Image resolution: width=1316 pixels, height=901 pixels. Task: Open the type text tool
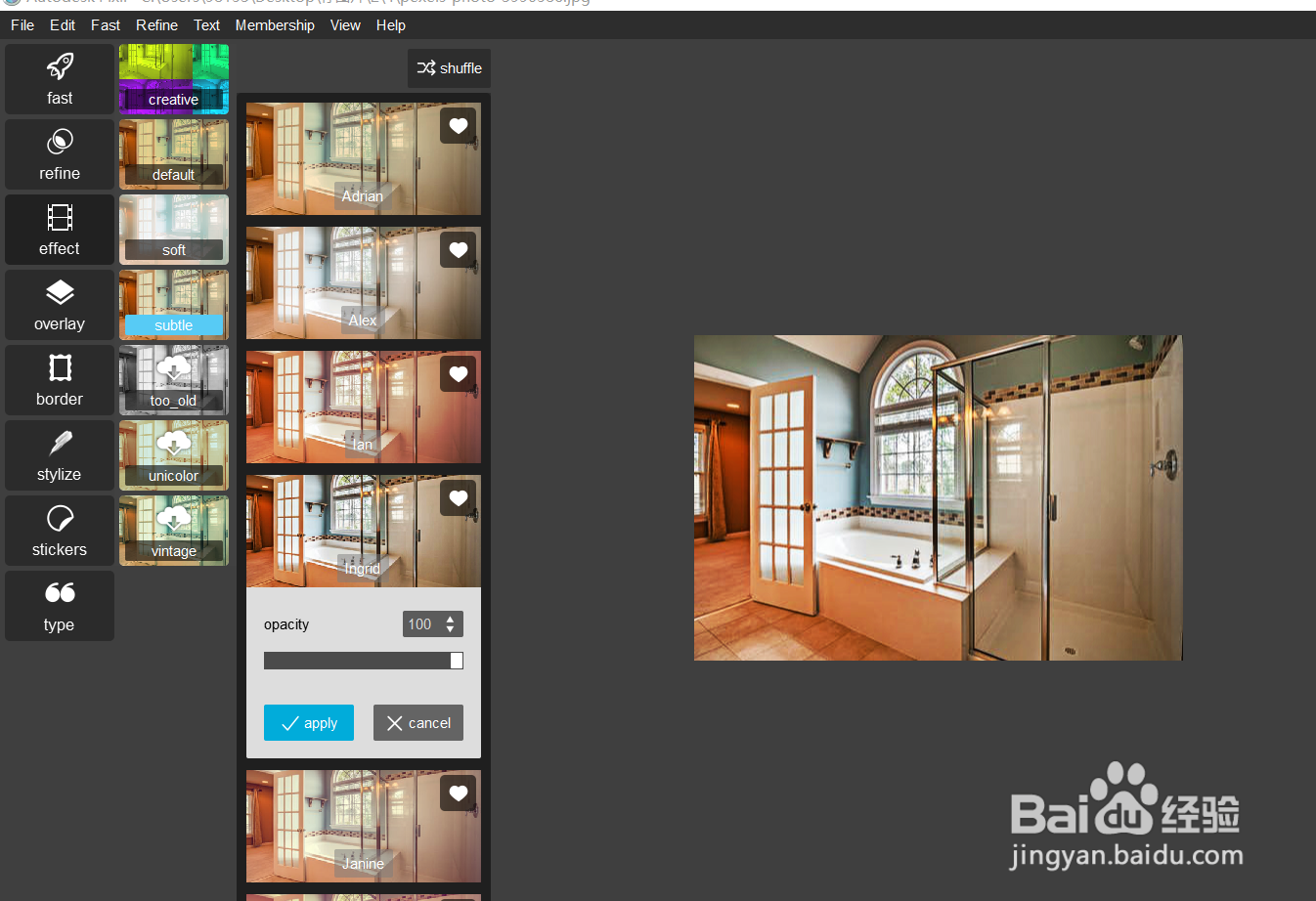point(60,606)
